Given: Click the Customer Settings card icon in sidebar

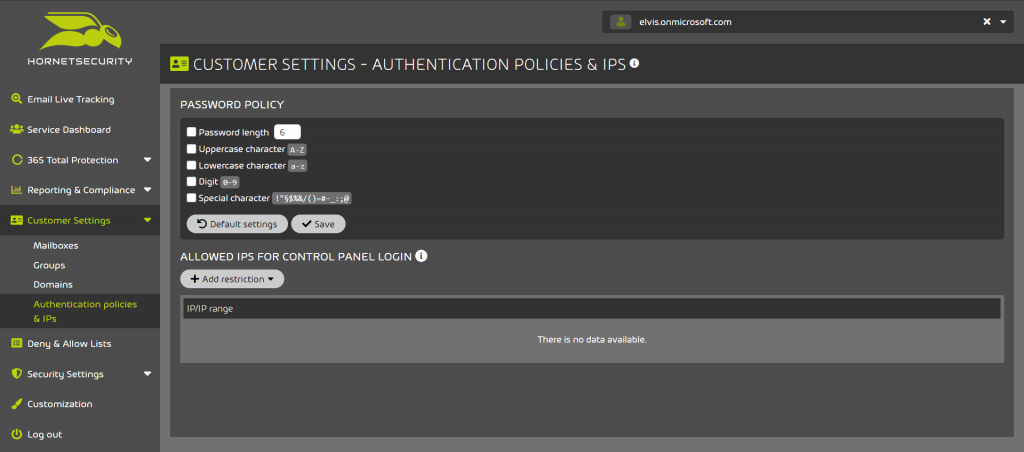Looking at the screenshot, I should [17, 221].
